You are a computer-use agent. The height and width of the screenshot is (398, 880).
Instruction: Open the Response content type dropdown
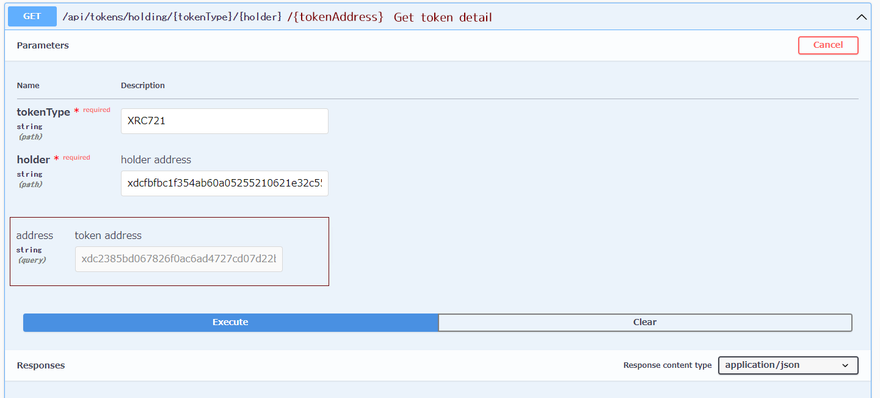point(788,365)
